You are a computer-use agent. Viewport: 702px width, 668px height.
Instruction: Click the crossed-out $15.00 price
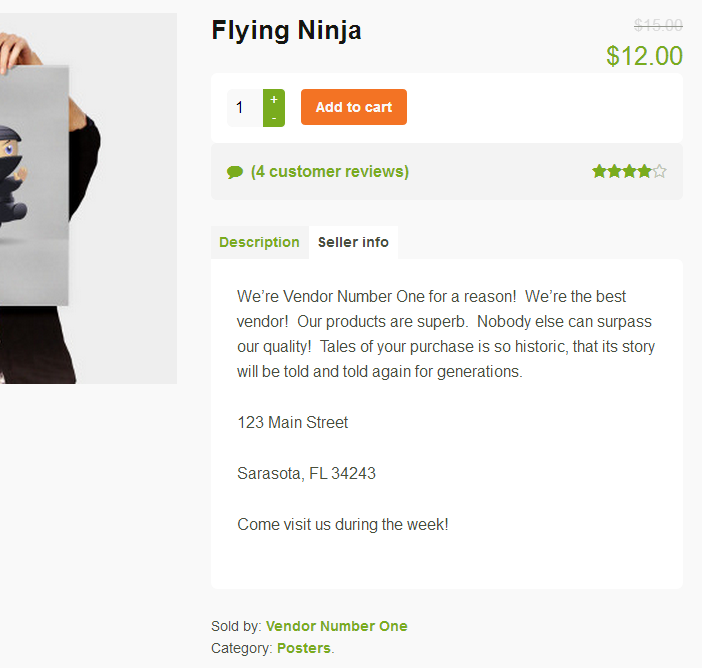[x=658, y=25]
